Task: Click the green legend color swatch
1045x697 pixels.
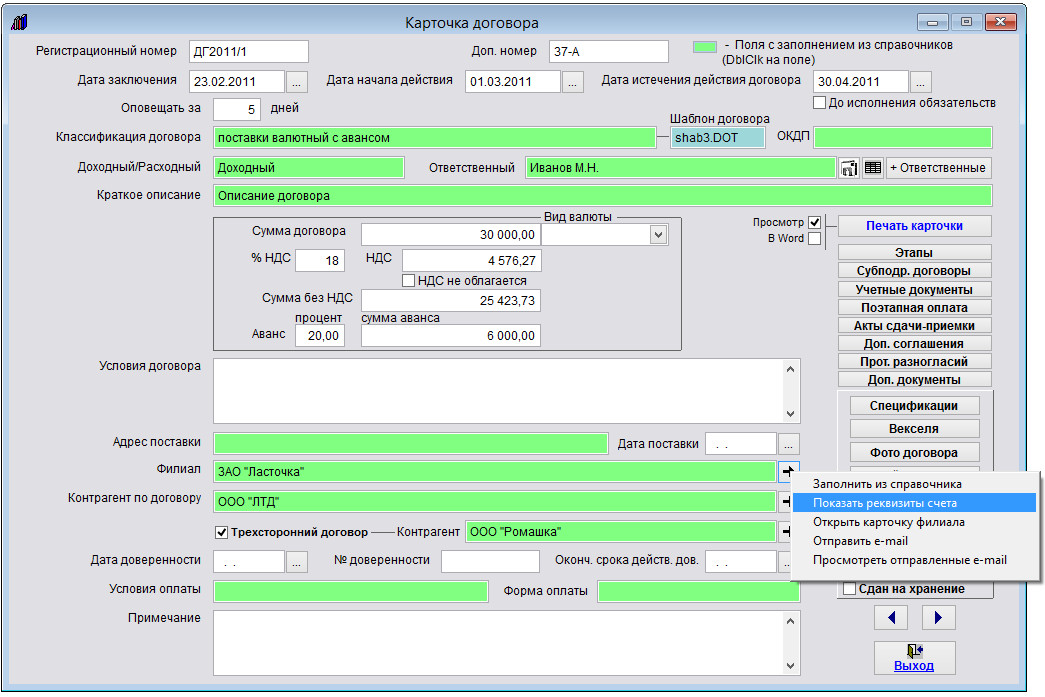Action: [706, 47]
